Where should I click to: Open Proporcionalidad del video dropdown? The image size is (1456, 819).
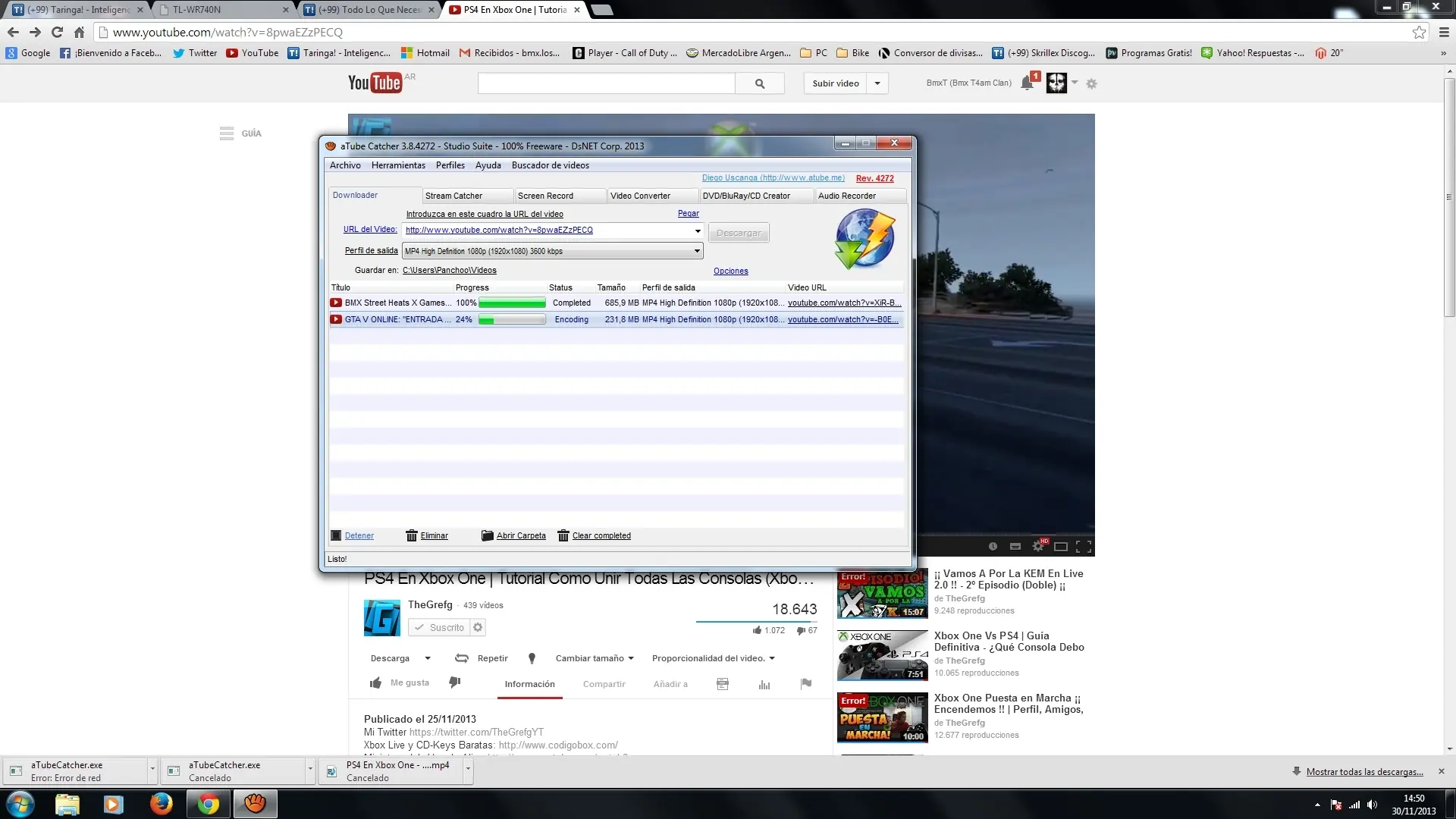pyautogui.click(x=714, y=658)
